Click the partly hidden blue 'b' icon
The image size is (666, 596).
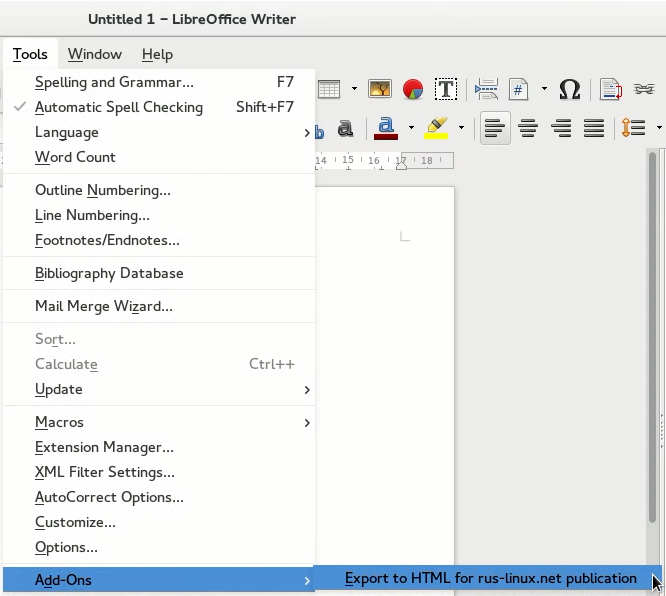pyautogui.click(x=319, y=132)
